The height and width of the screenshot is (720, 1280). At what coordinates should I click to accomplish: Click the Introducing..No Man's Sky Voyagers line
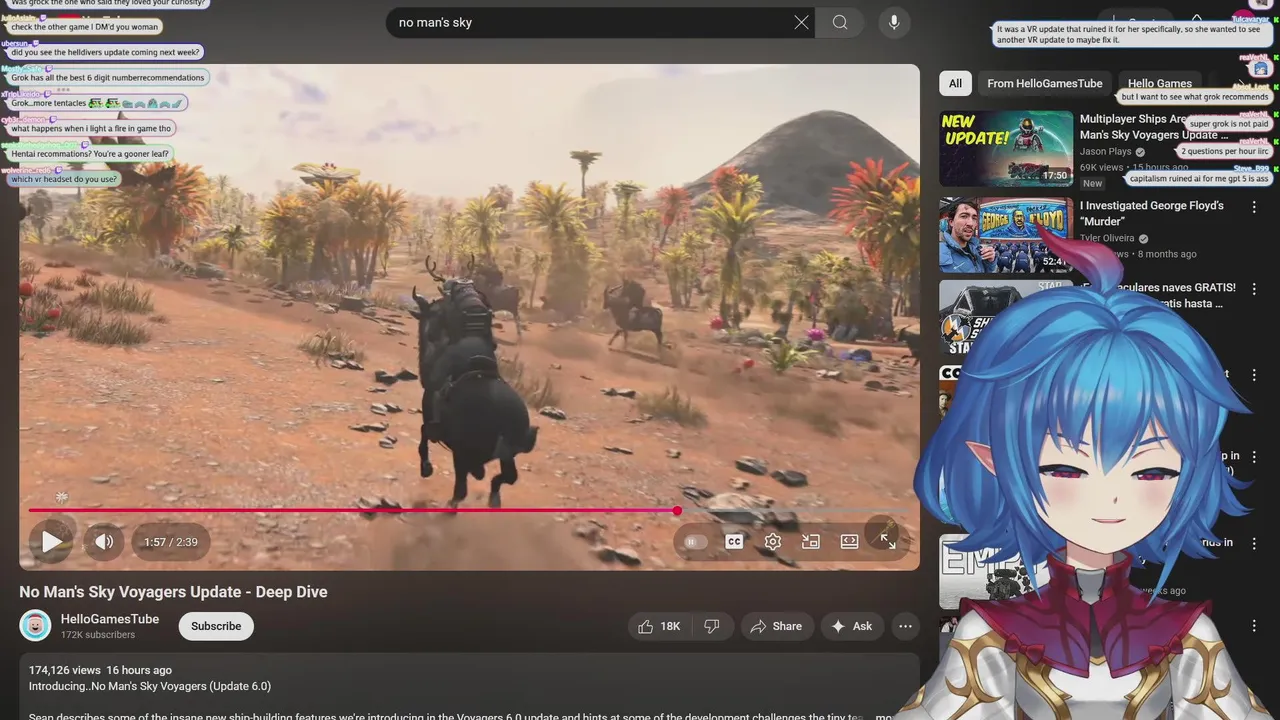click(150, 686)
